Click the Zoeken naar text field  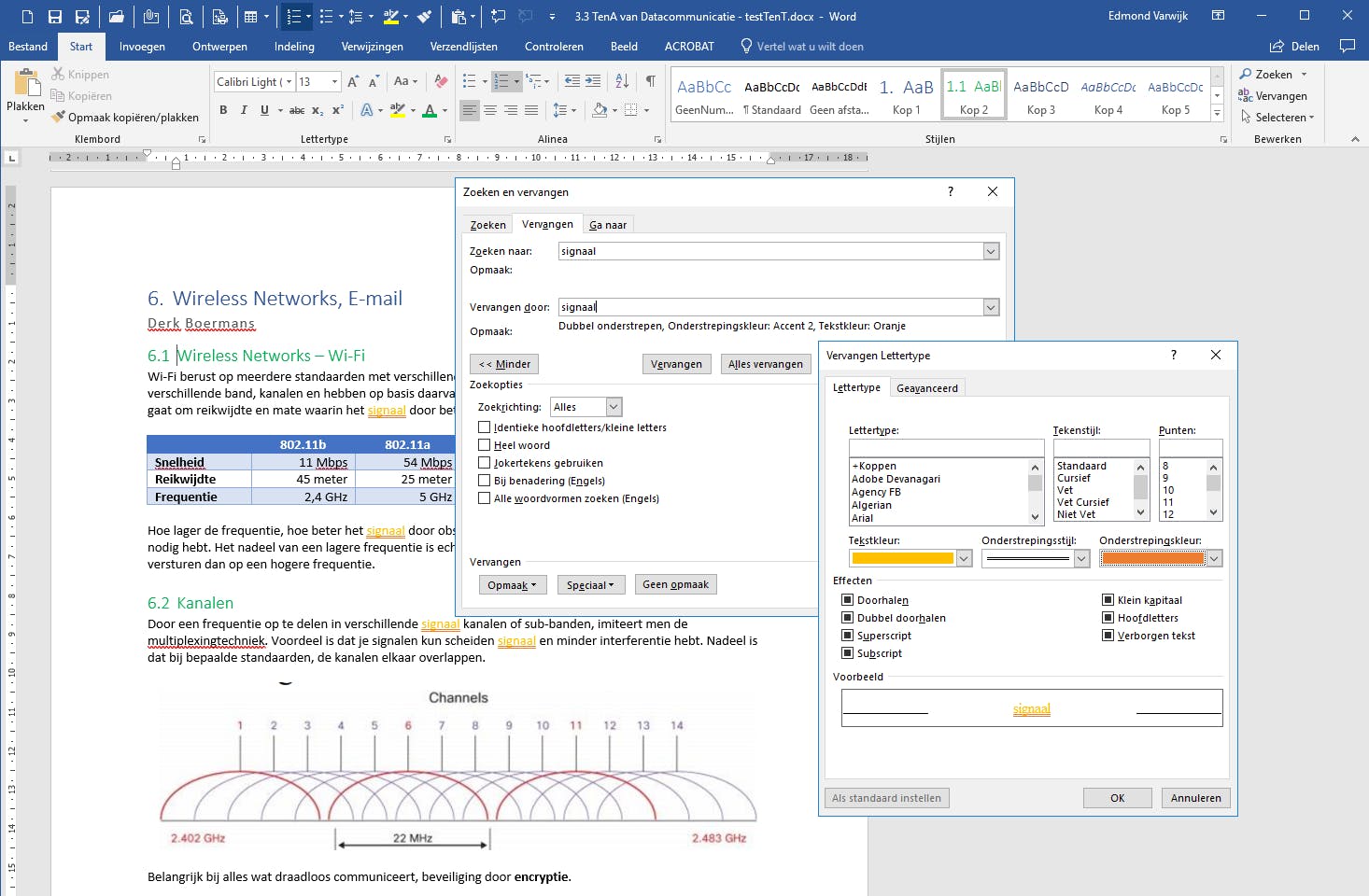point(769,251)
